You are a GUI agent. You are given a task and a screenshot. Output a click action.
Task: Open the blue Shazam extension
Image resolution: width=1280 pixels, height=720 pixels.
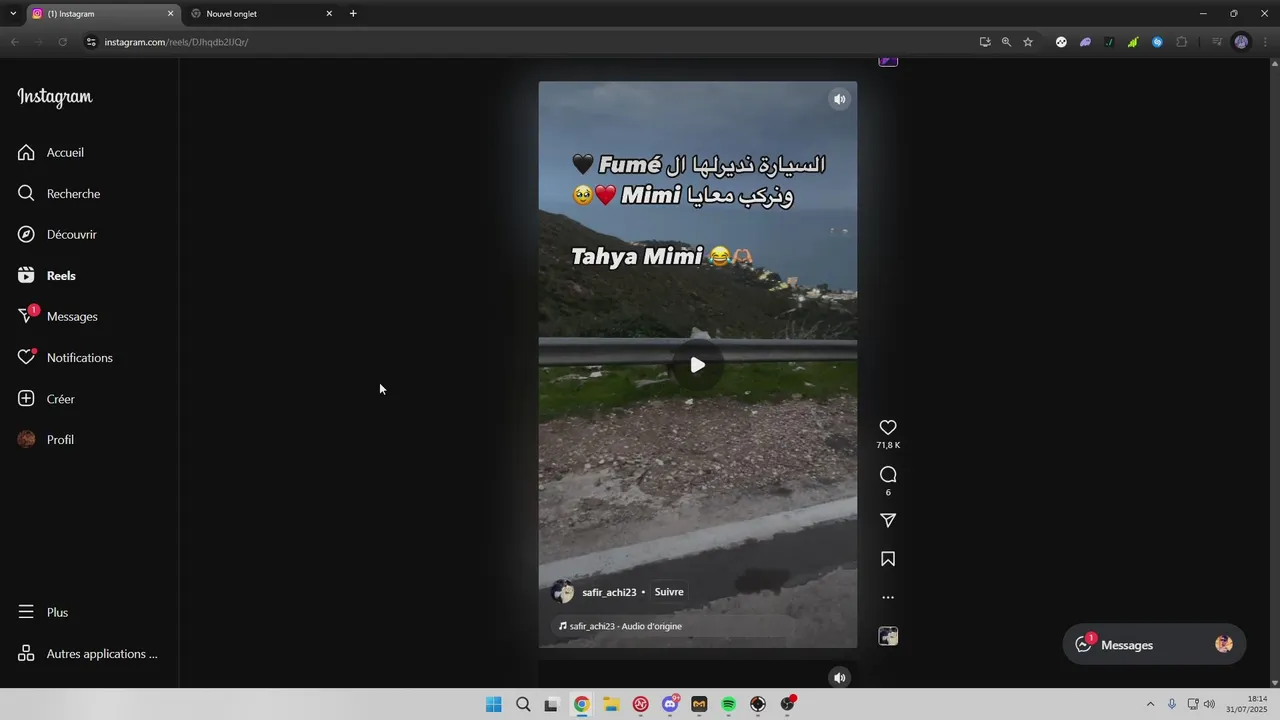(x=1157, y=42)
